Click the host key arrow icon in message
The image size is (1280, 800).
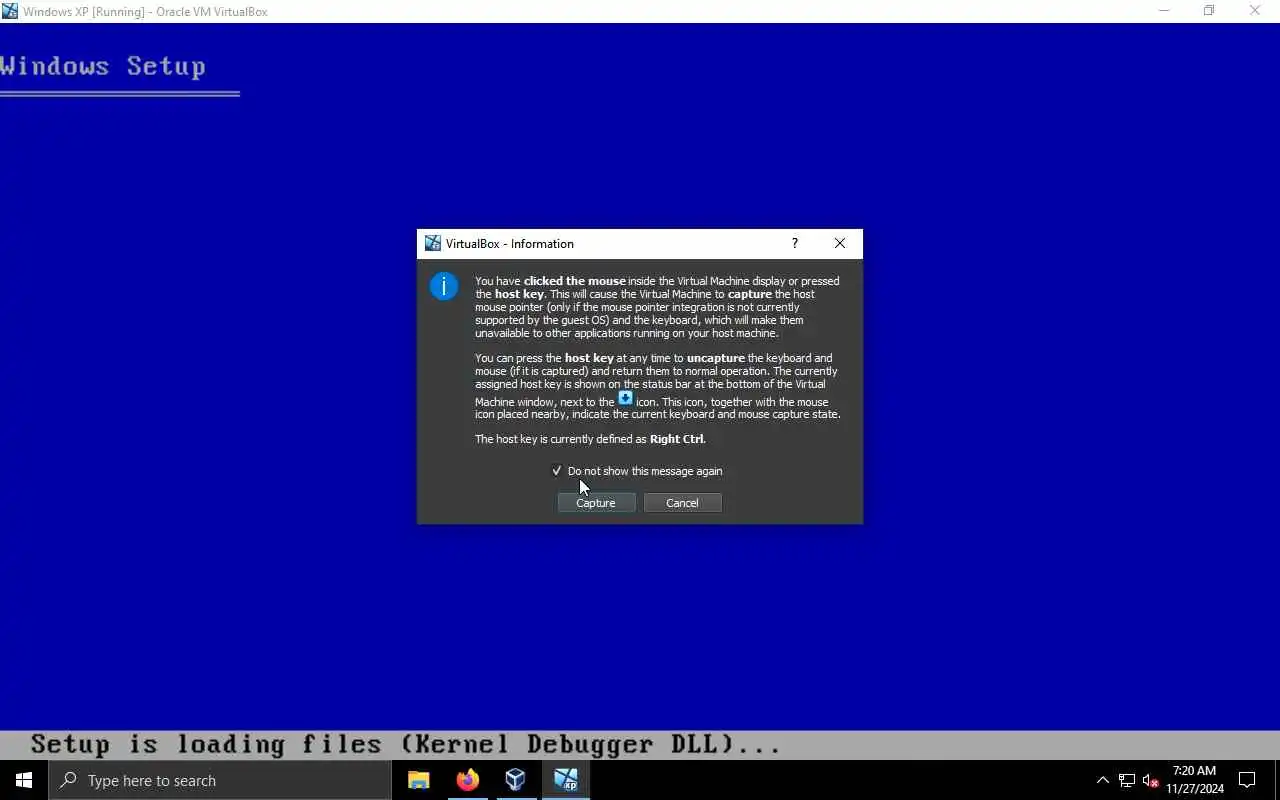coord(625,398)
